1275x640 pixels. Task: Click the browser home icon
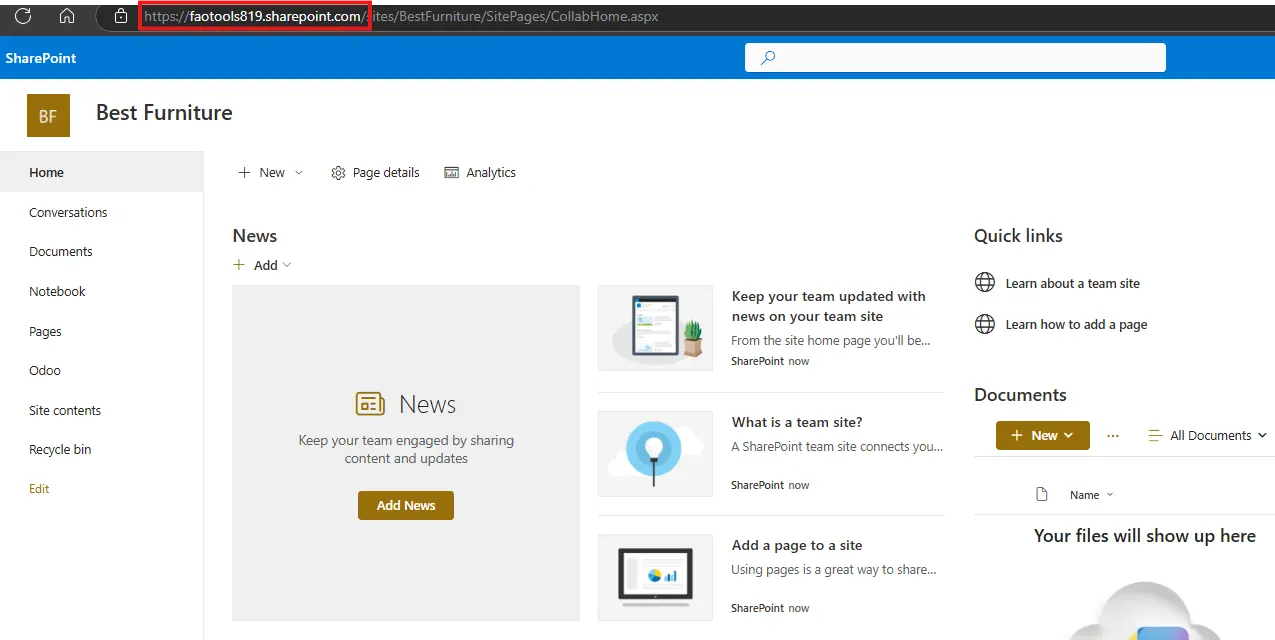(67, 16)
